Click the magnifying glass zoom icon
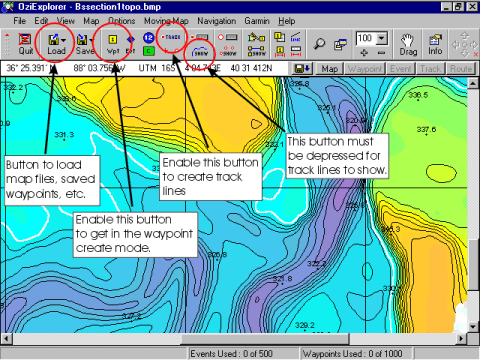480x360 pixels. (319, 44)
